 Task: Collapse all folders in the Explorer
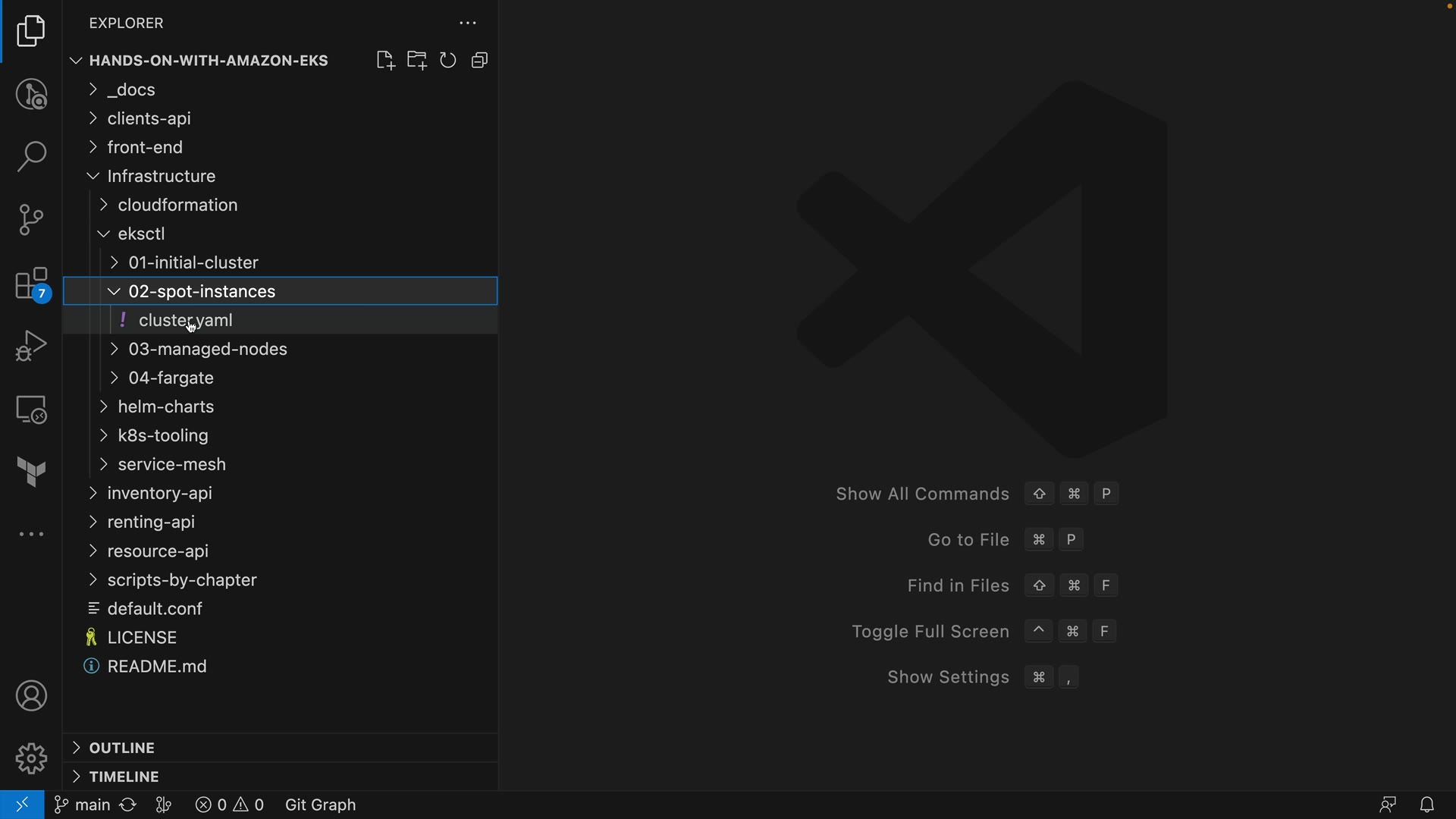[479, 61]
